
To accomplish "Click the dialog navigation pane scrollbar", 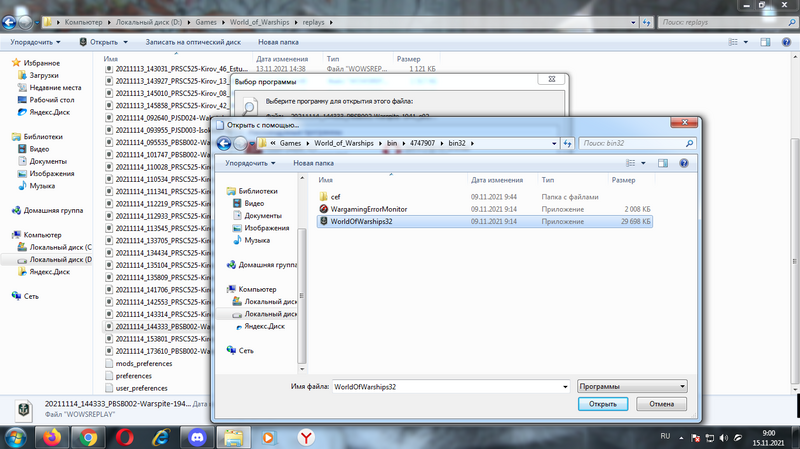I will 302,296.
